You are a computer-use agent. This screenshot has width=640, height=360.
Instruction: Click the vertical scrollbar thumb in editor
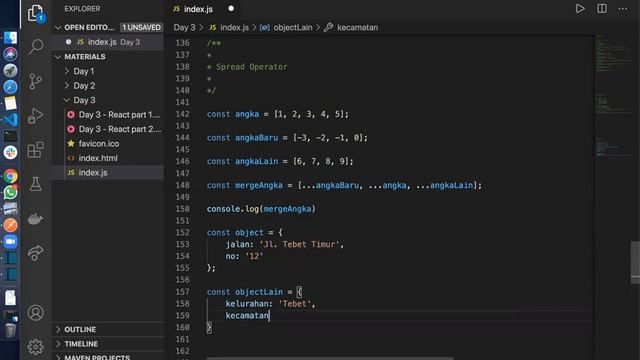(x=635, y=262)
